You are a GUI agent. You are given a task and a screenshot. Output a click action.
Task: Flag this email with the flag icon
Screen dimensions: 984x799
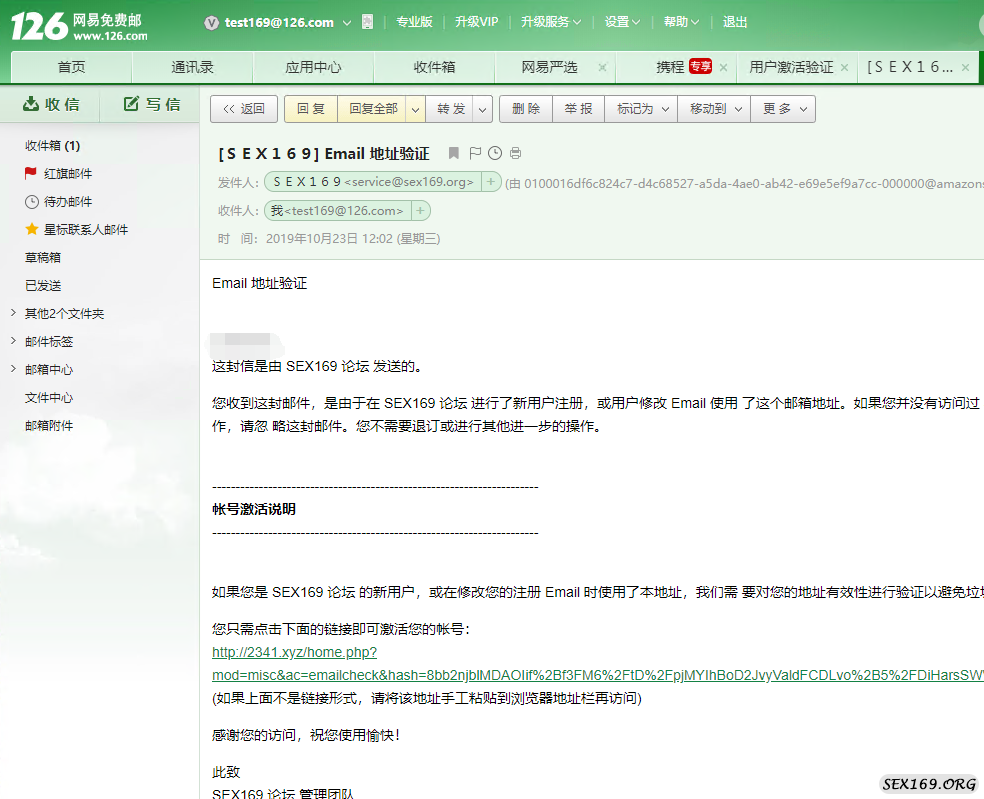475,153
